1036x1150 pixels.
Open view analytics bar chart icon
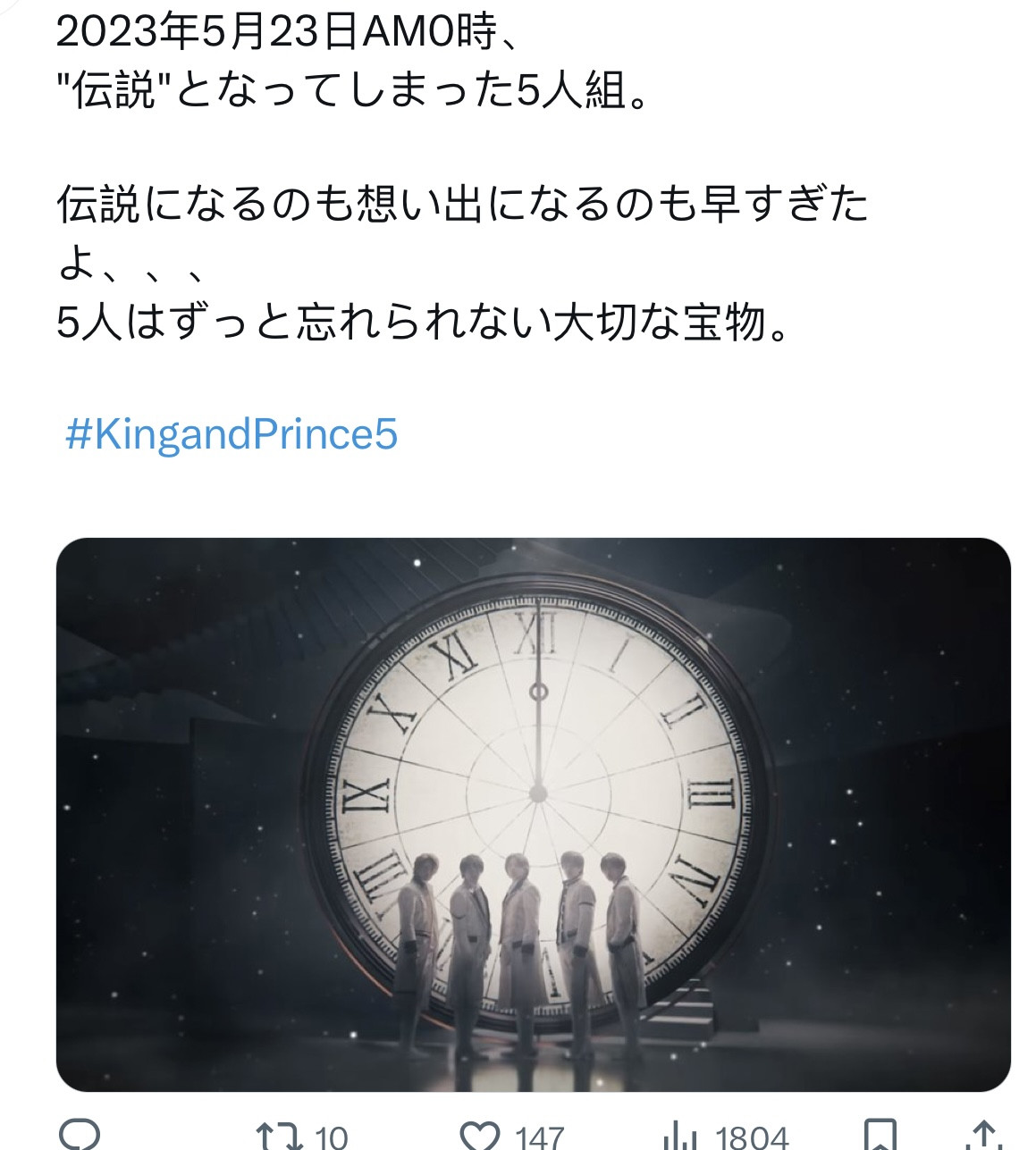(x=680, y=1137)
